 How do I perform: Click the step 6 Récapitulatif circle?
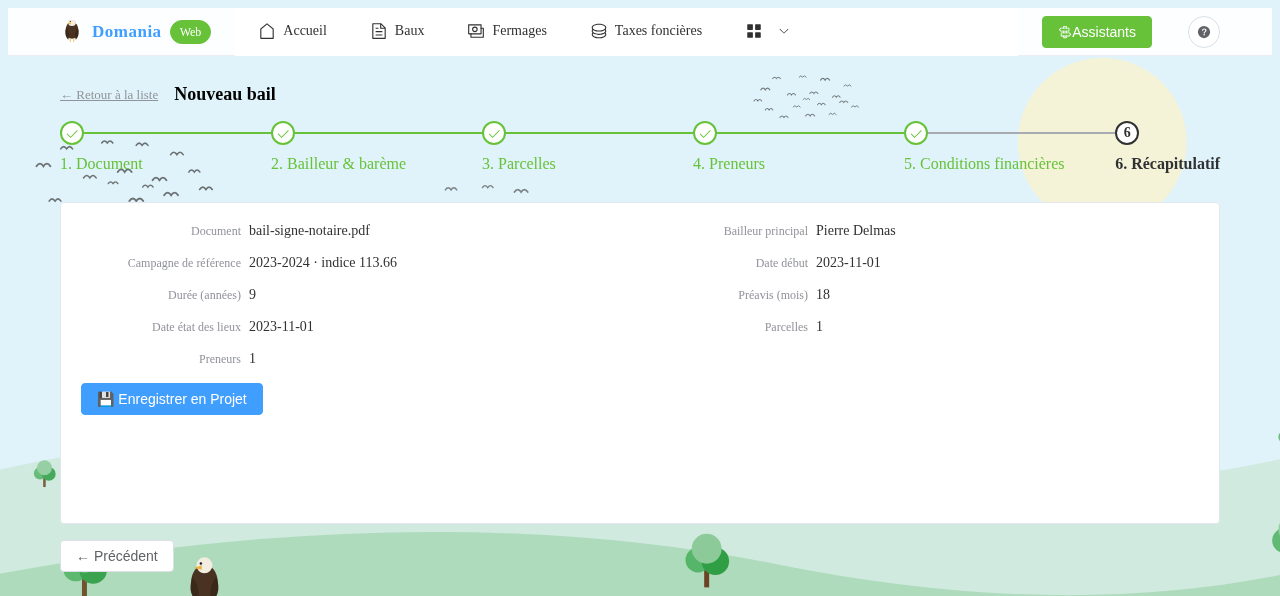click(x=1127, y=133)
